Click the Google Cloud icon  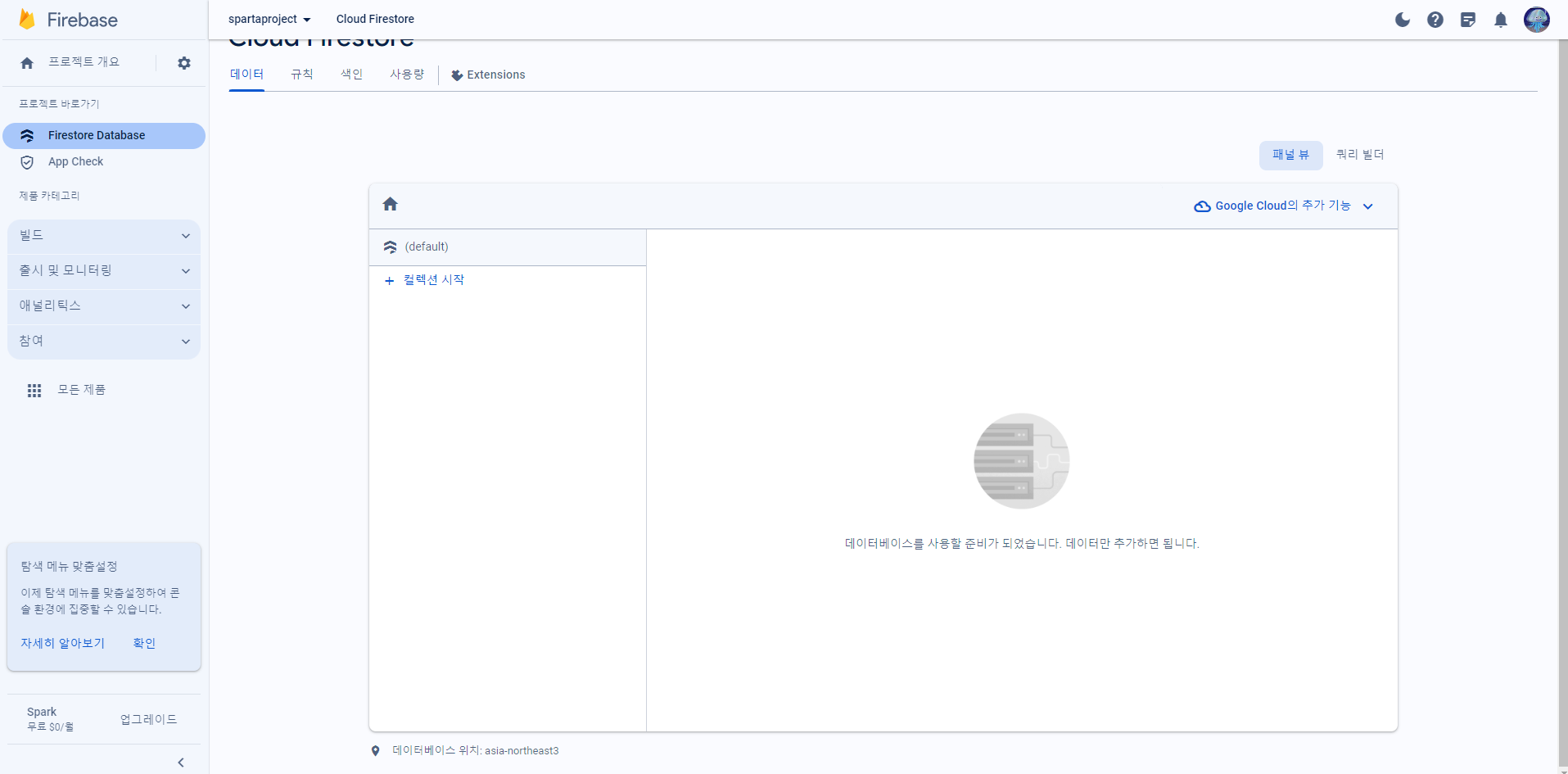[1202, 206]
